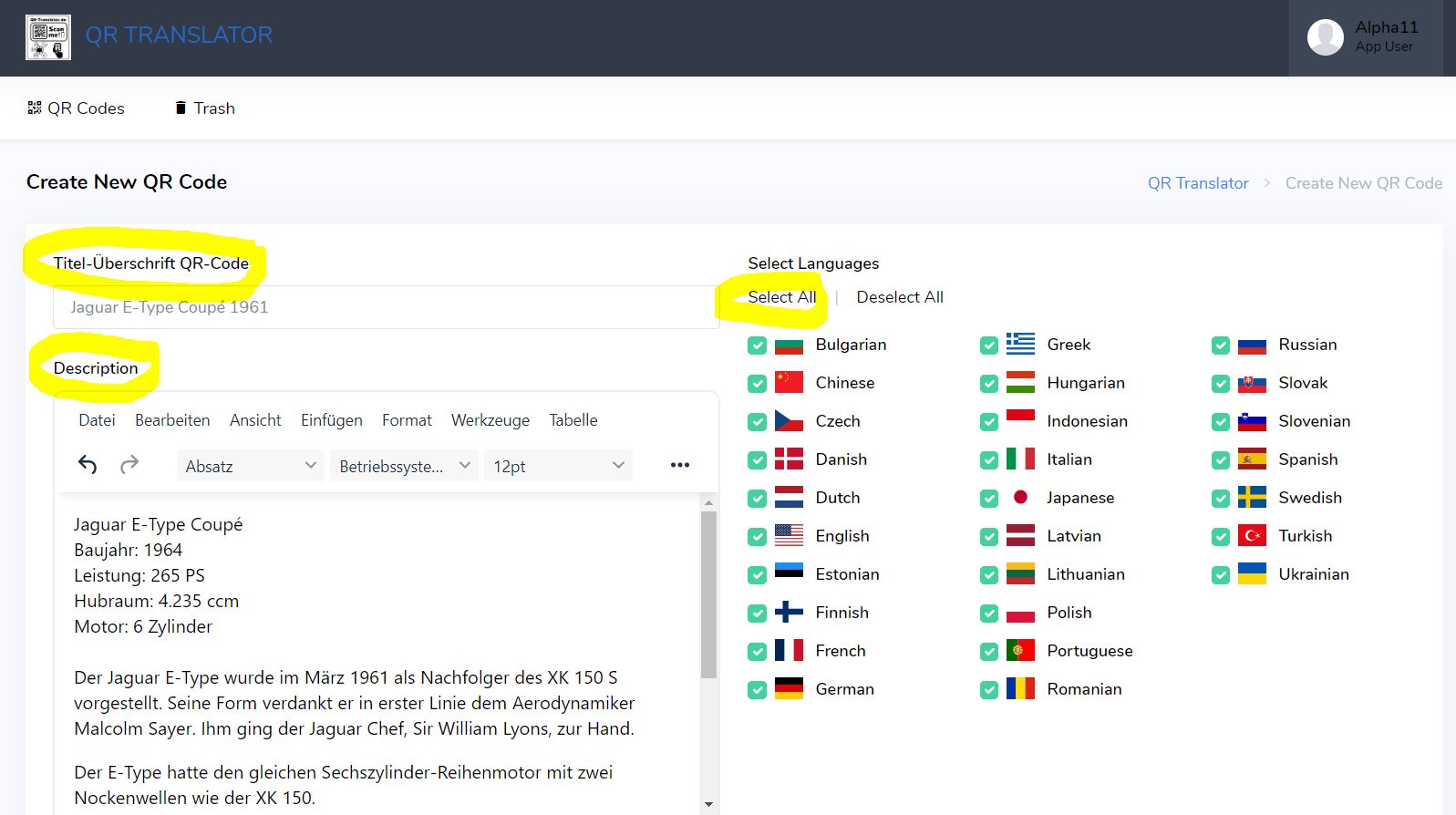This screenshot has width=1456, height=815.
Task: Uncheck the German language checkbox
Action: (757, 690)
